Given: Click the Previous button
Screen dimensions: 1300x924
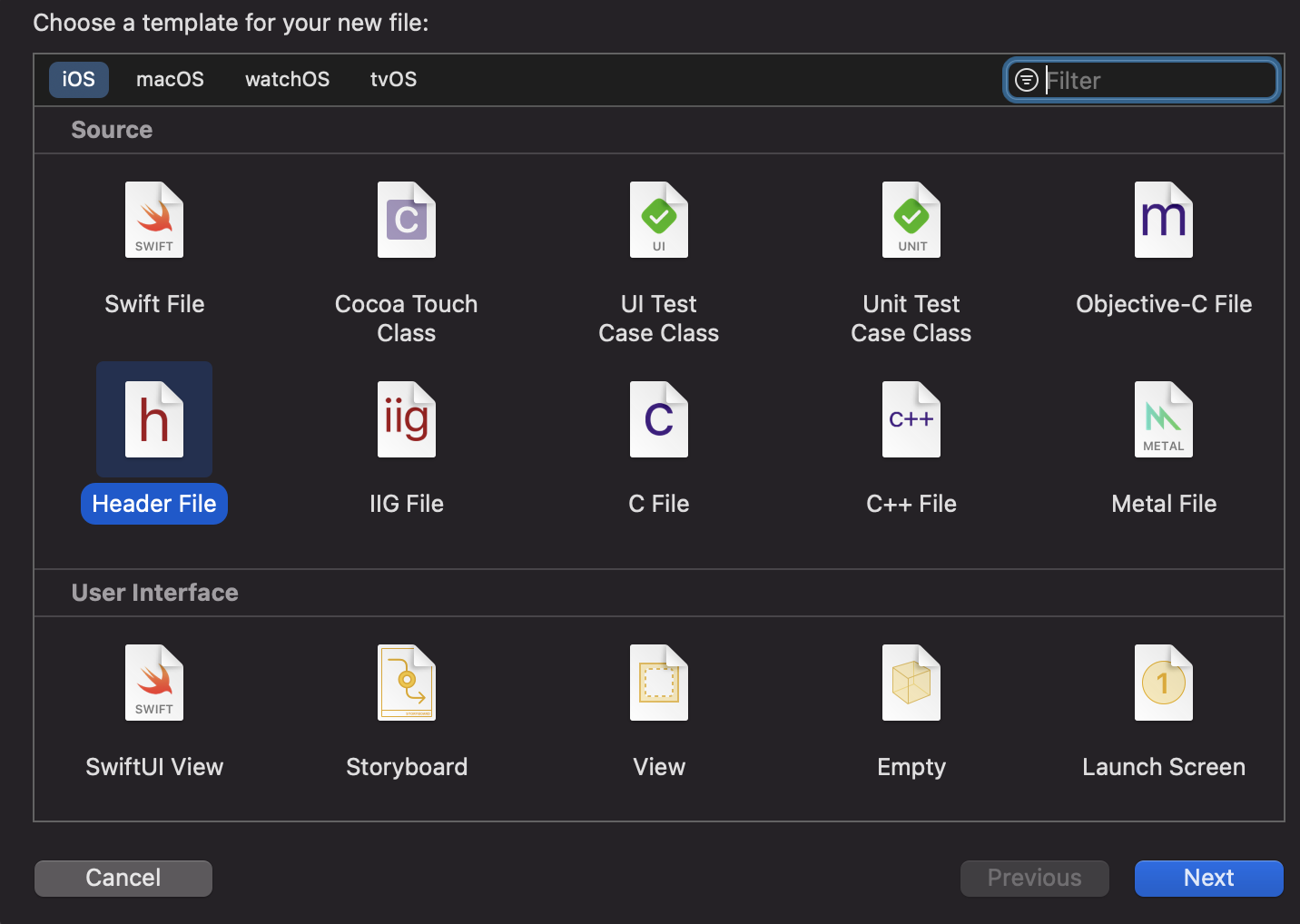Looking at the screenshot, I should pos(1035,878).
